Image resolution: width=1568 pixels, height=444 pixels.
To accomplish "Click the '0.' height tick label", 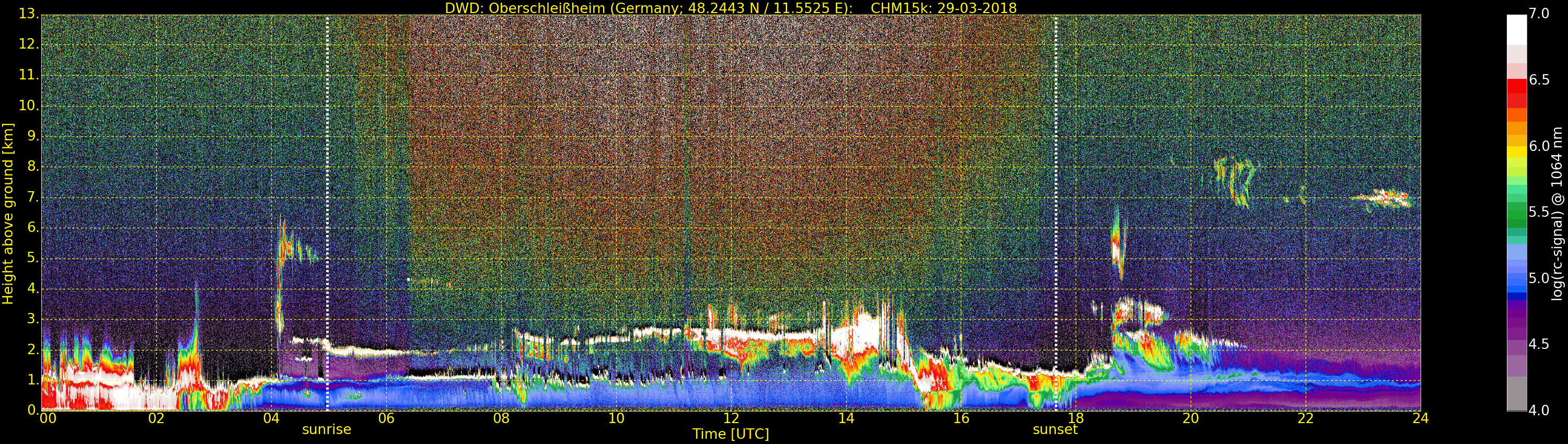I will (x=33, y=410).
